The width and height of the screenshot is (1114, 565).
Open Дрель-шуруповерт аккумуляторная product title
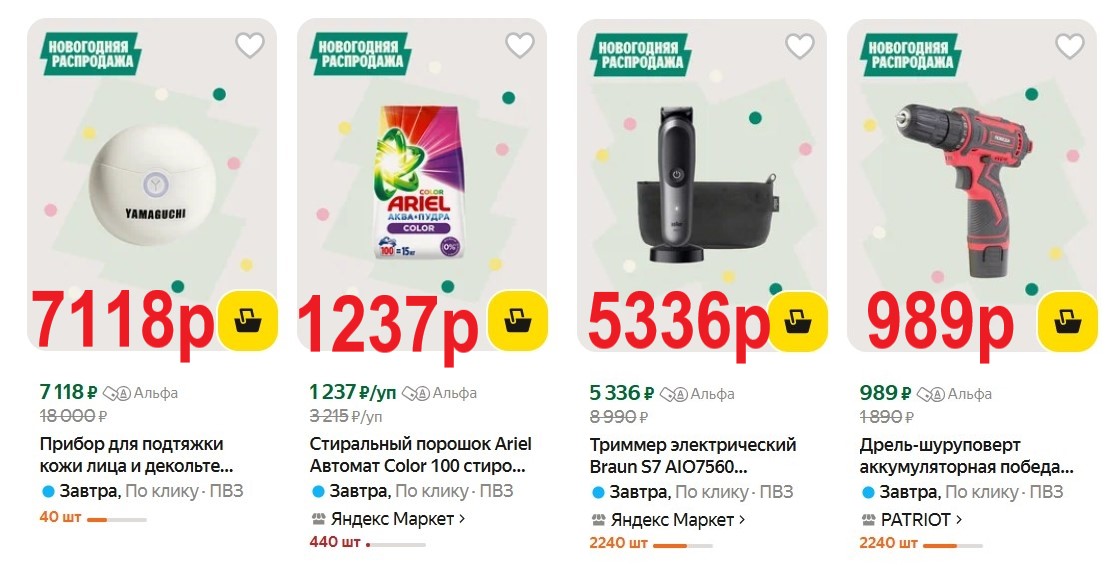click(966, 456)
